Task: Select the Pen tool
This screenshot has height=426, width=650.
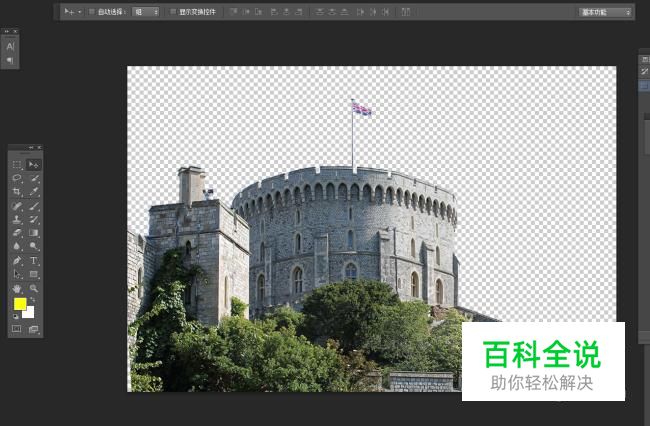Action: click(17, 260)
